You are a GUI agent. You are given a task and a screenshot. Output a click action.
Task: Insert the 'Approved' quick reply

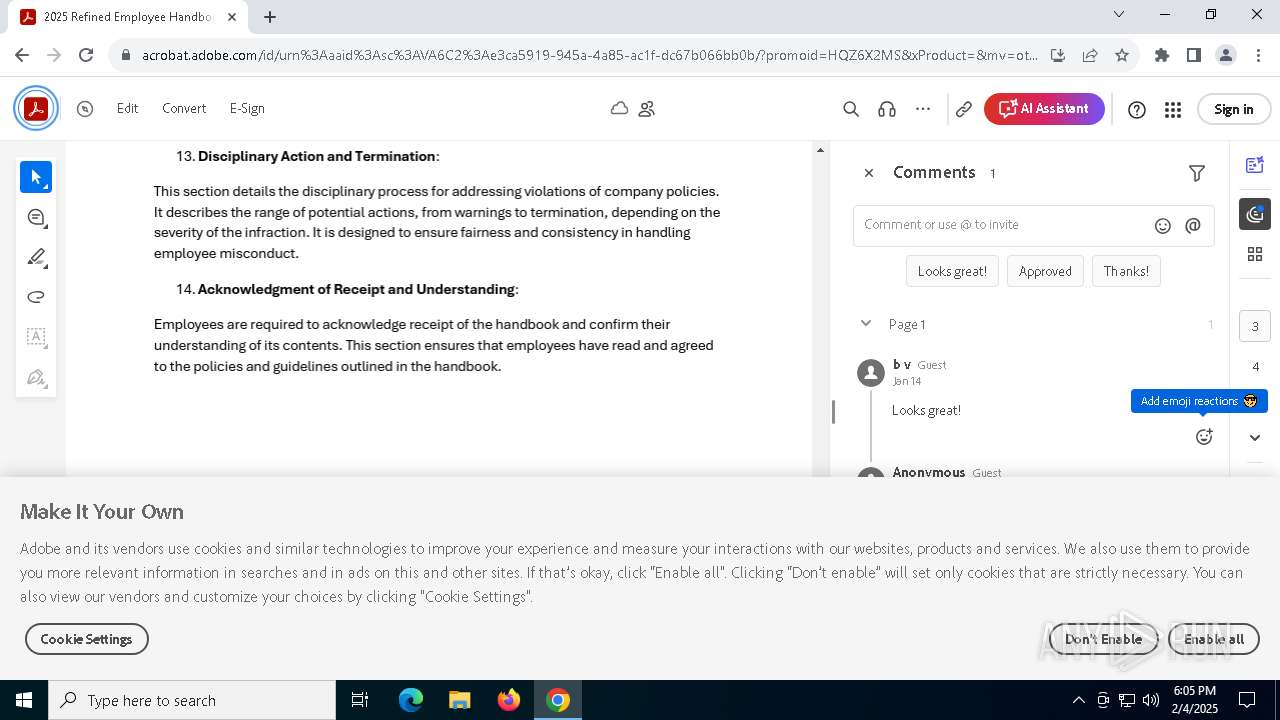point(1045,271)
